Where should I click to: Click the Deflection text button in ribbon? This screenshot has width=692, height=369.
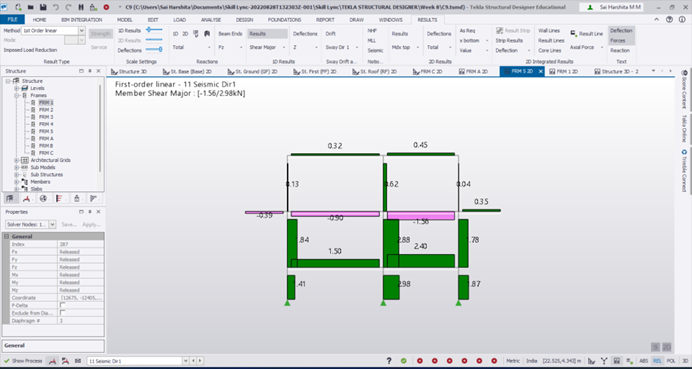tap(621, 30)
